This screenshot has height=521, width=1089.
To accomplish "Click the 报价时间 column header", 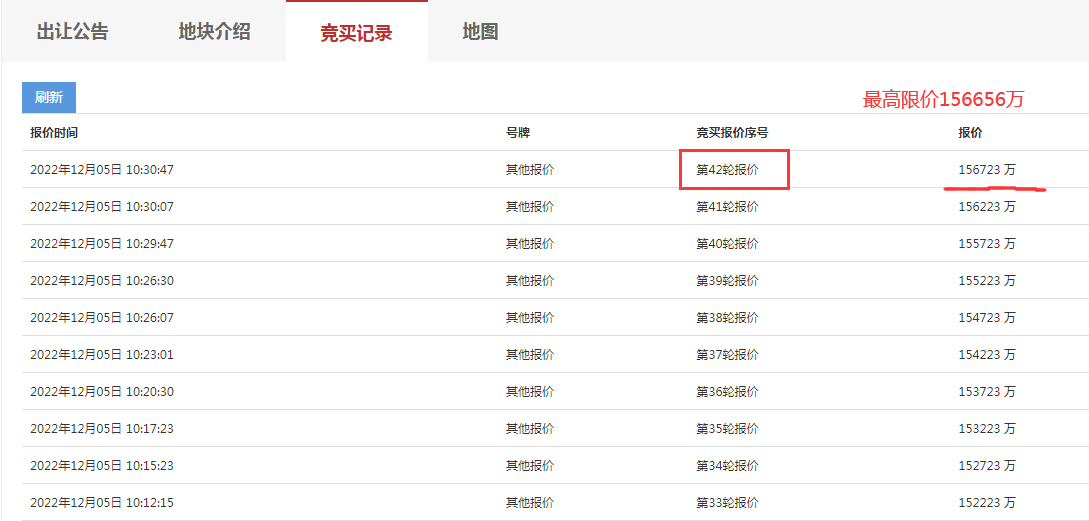I will 53,133.
